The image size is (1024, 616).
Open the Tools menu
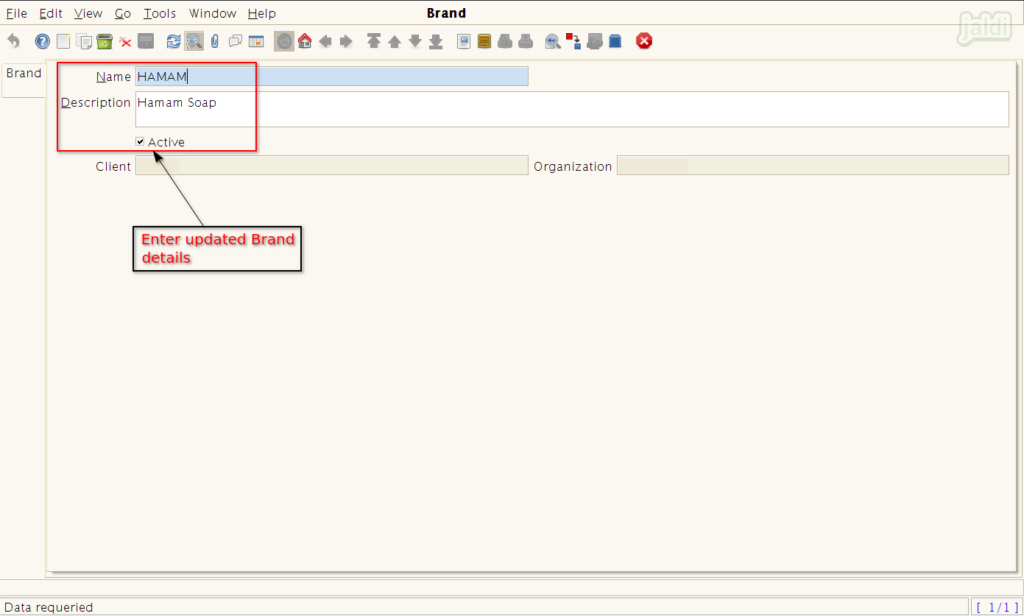click(x=160, y=13)
